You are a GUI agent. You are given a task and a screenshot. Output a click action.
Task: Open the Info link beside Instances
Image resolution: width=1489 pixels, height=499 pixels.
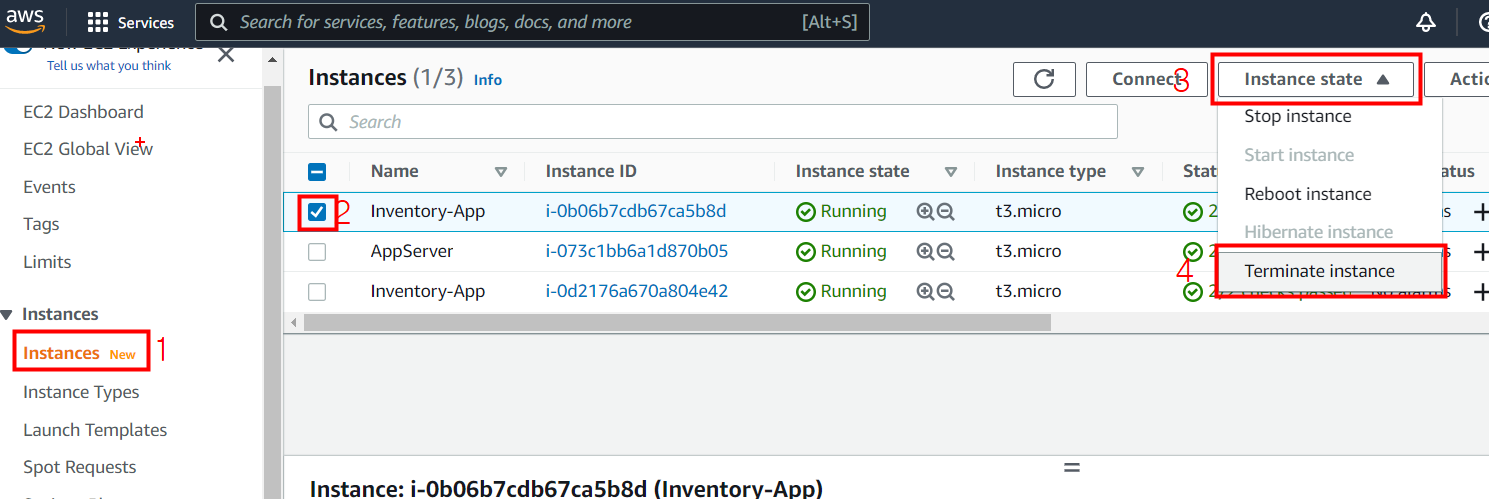[x=488, y=80]
